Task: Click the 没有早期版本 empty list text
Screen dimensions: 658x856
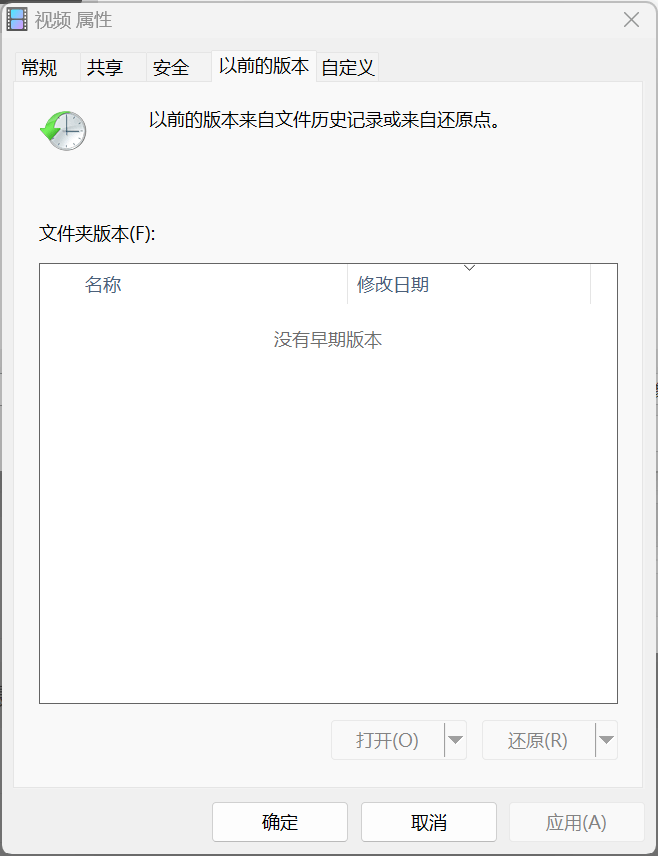Action: (328, 340)
